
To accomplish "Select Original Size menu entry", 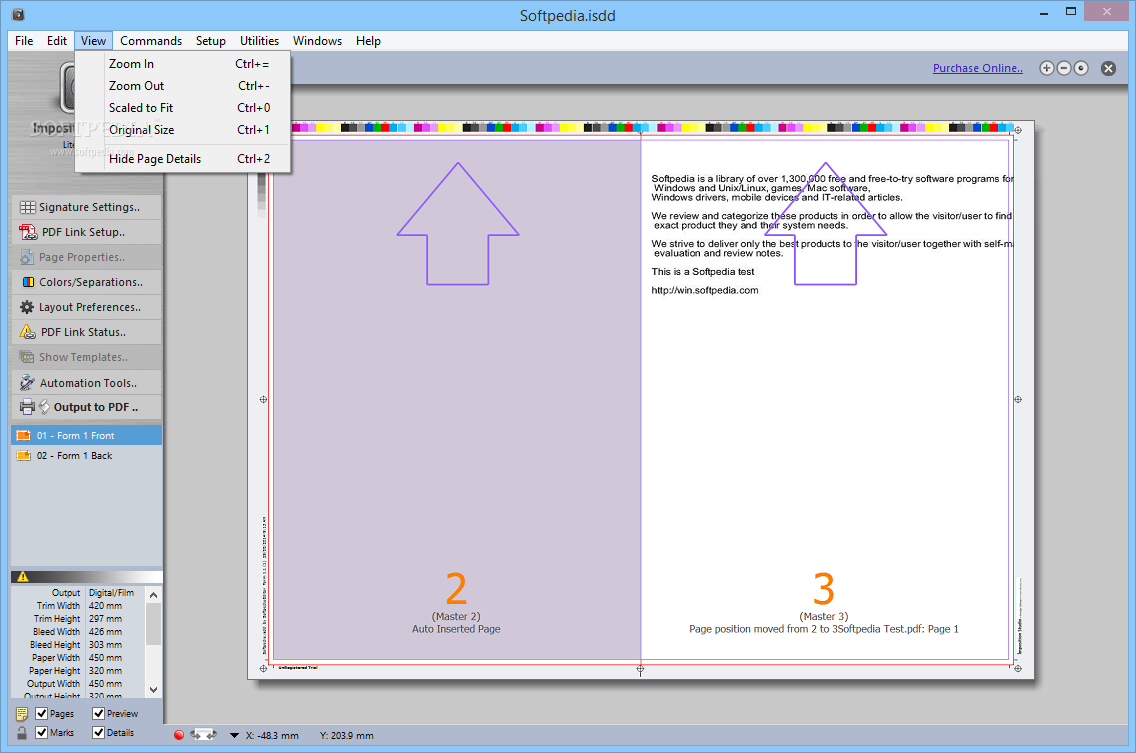I will click(x=183, y=130).
